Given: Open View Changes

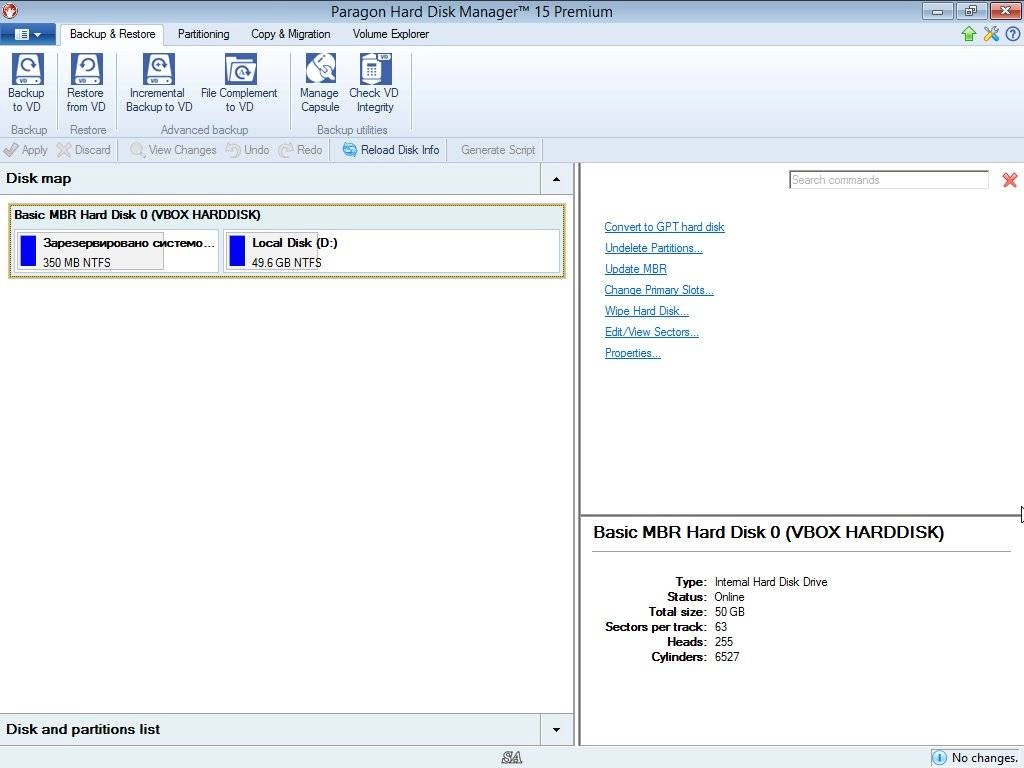Looking at the screenshot, I should pyautogui.click(x=173, y=150).
